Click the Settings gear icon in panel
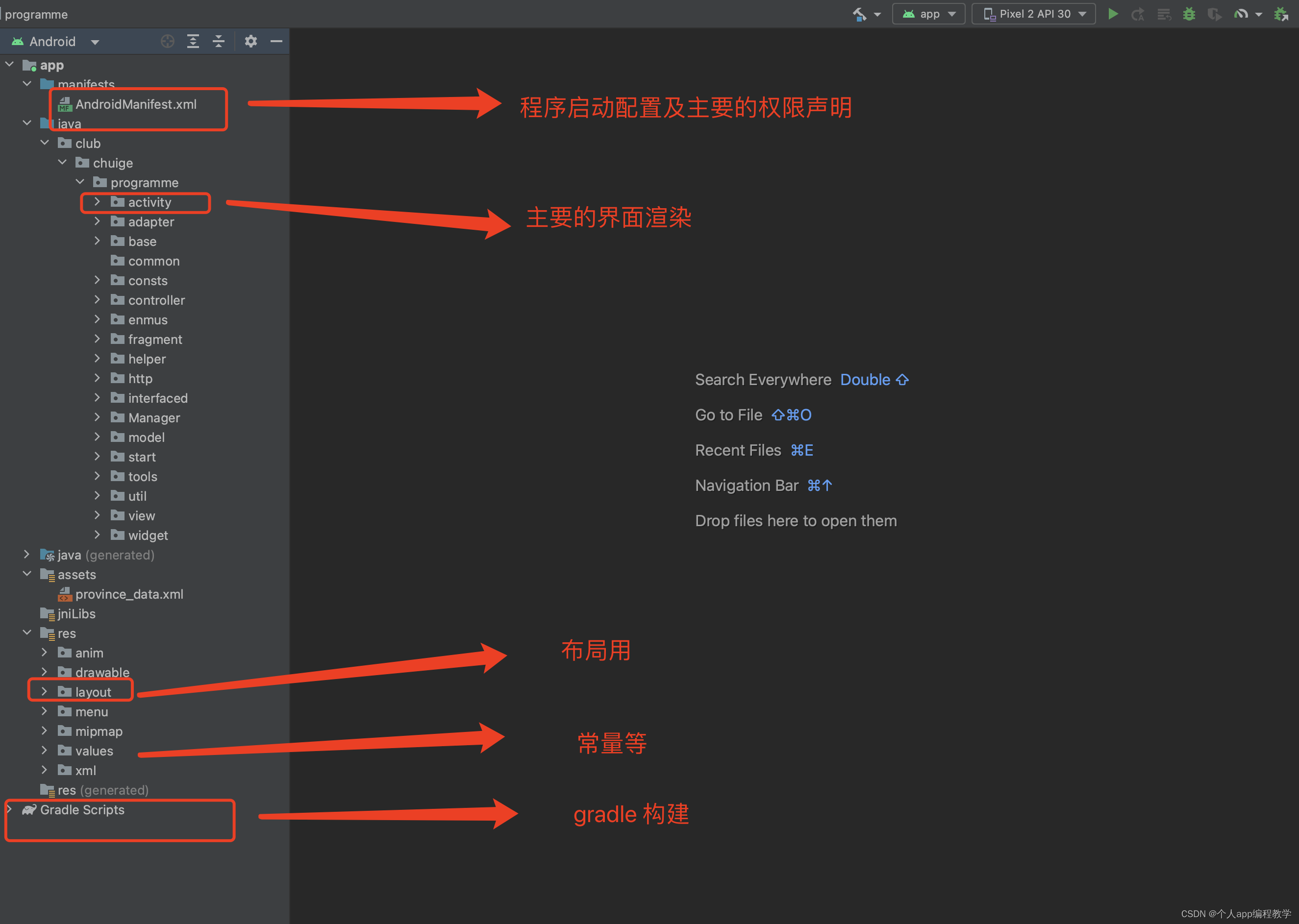 [250, 41]
